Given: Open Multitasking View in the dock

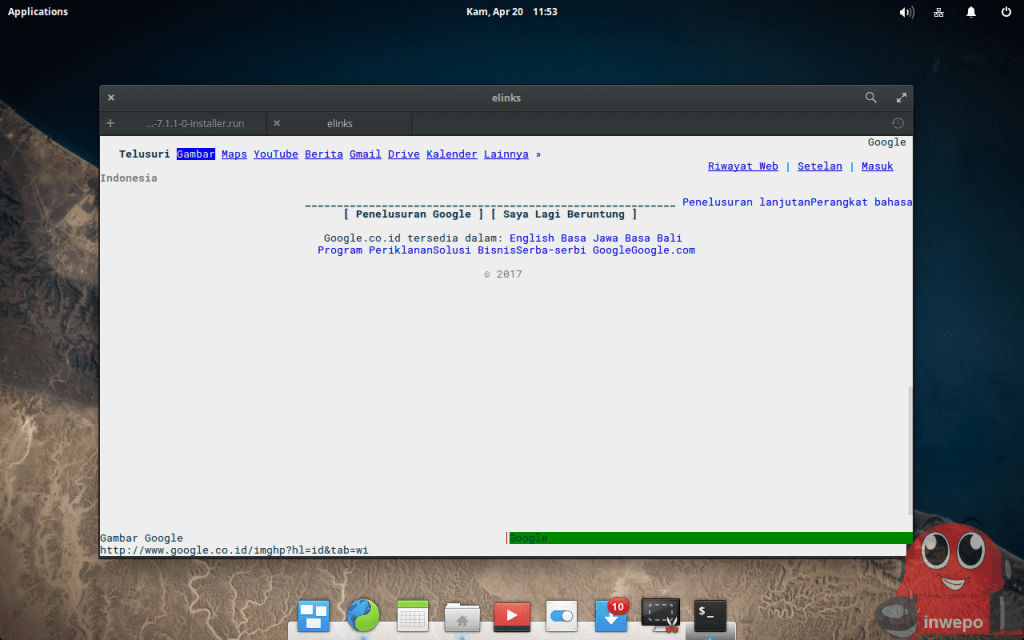Looking at the screenshot, I should 313,616.
